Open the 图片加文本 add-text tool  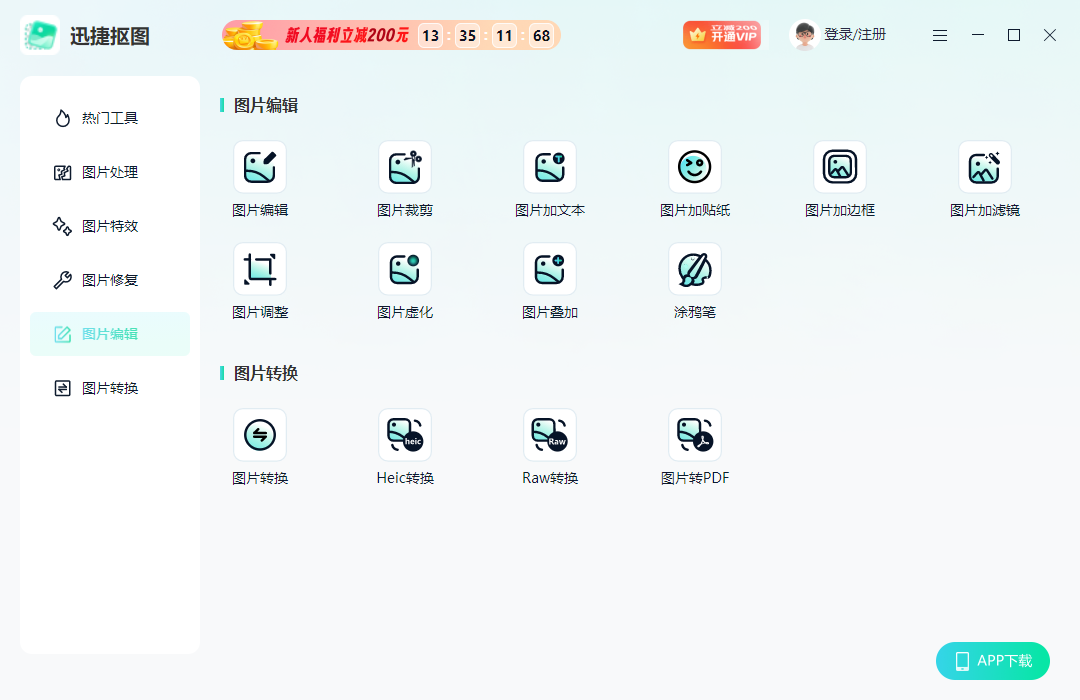pyautogui.click(x=550, y=178)
